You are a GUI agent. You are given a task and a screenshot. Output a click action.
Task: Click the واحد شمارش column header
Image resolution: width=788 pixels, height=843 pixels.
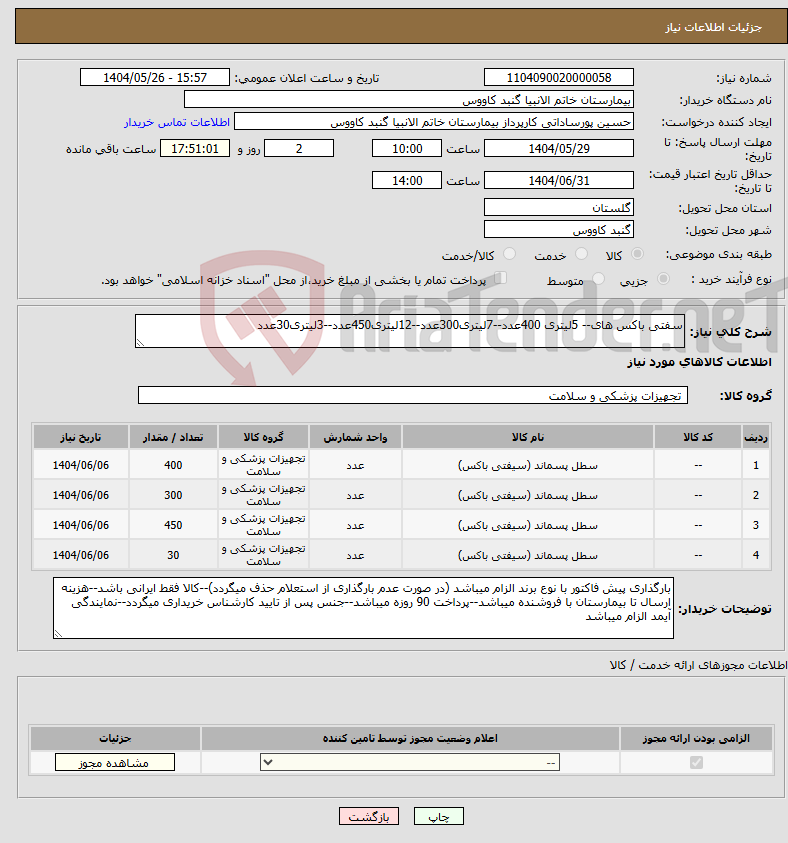click(355, 437)
